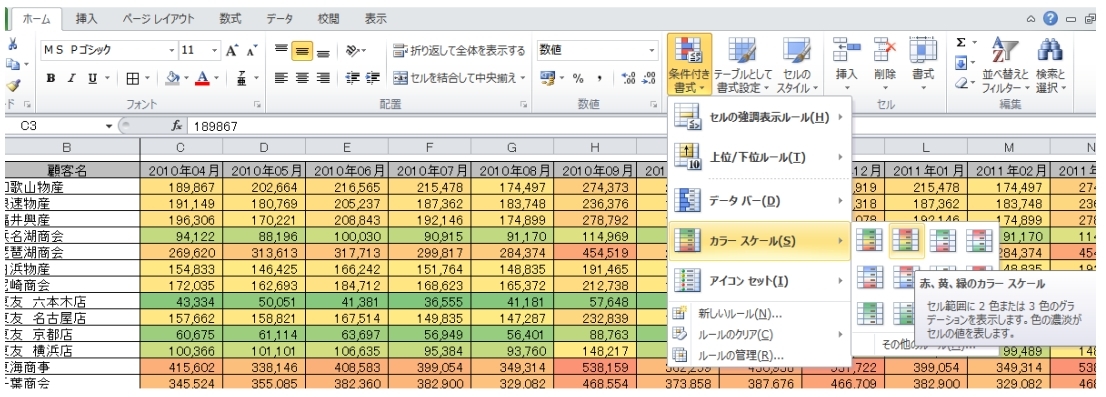Choose ルールのクリア menu entry
Screen dimensions: 1106x397
pyautogui.click(x=760, y=334)
